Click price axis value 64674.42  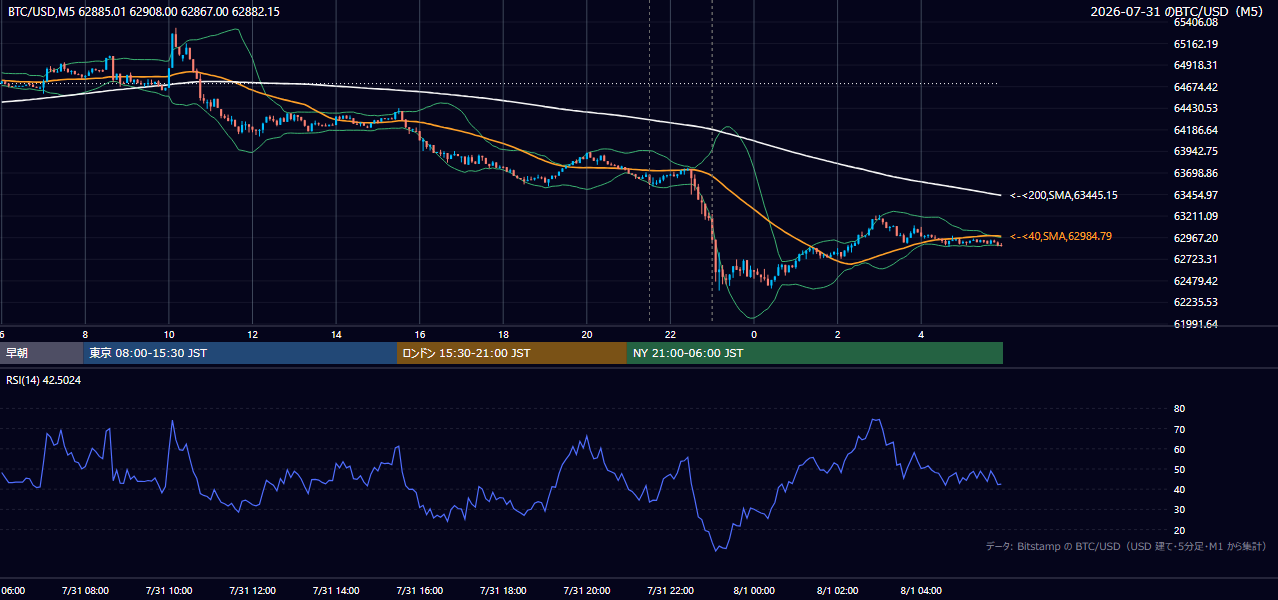[x=1195, y=87]
